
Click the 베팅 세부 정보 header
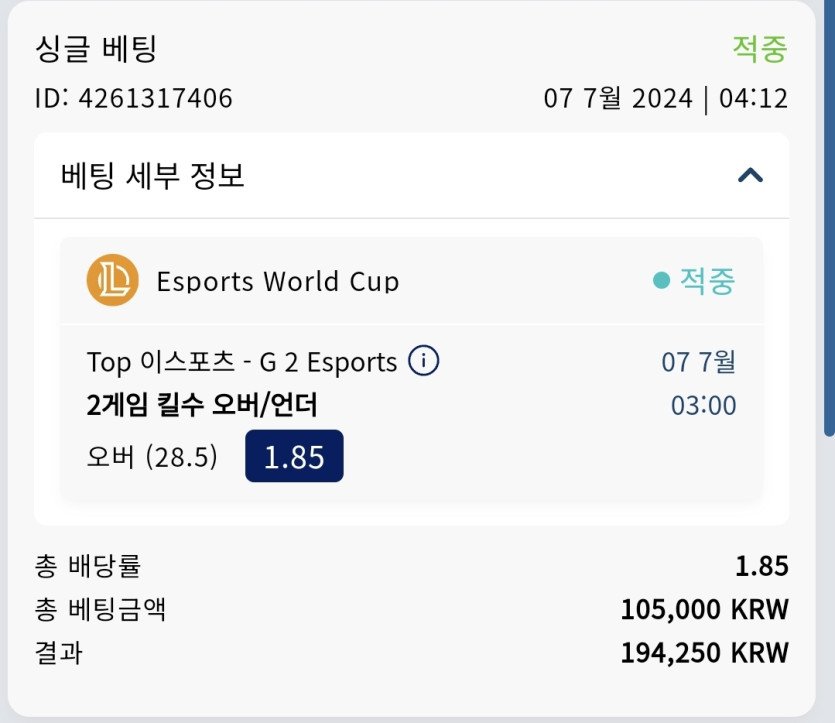[152, 175]
